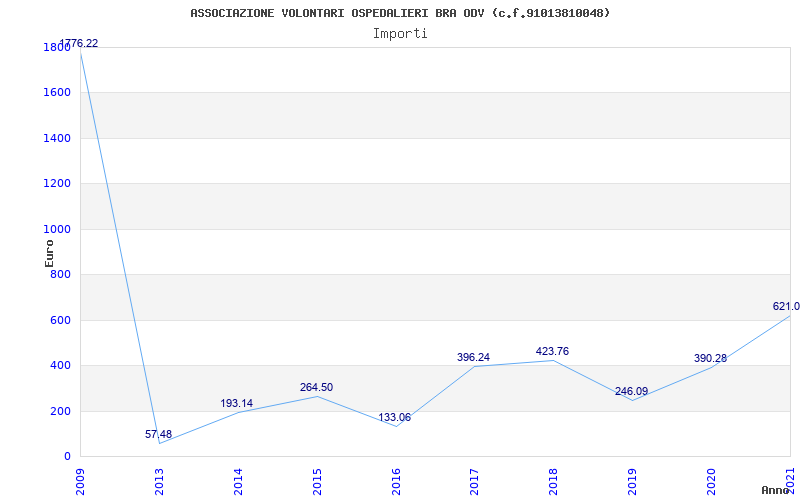Screen dimensions: 800x500
Task: Click the 264.50 value label
Action: pos(316,387)
